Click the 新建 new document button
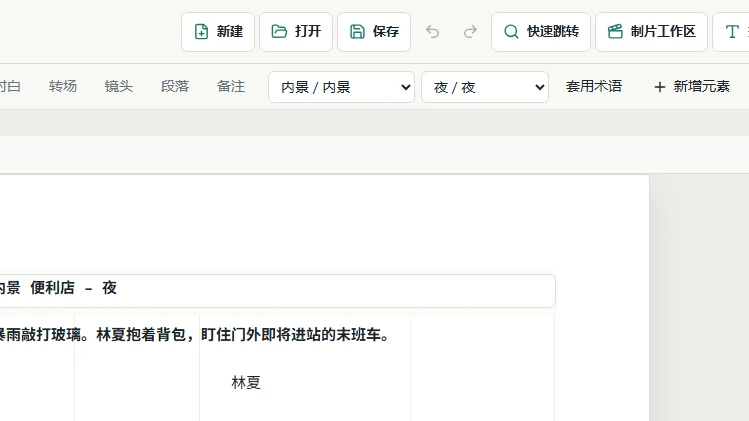 [218, 32]
